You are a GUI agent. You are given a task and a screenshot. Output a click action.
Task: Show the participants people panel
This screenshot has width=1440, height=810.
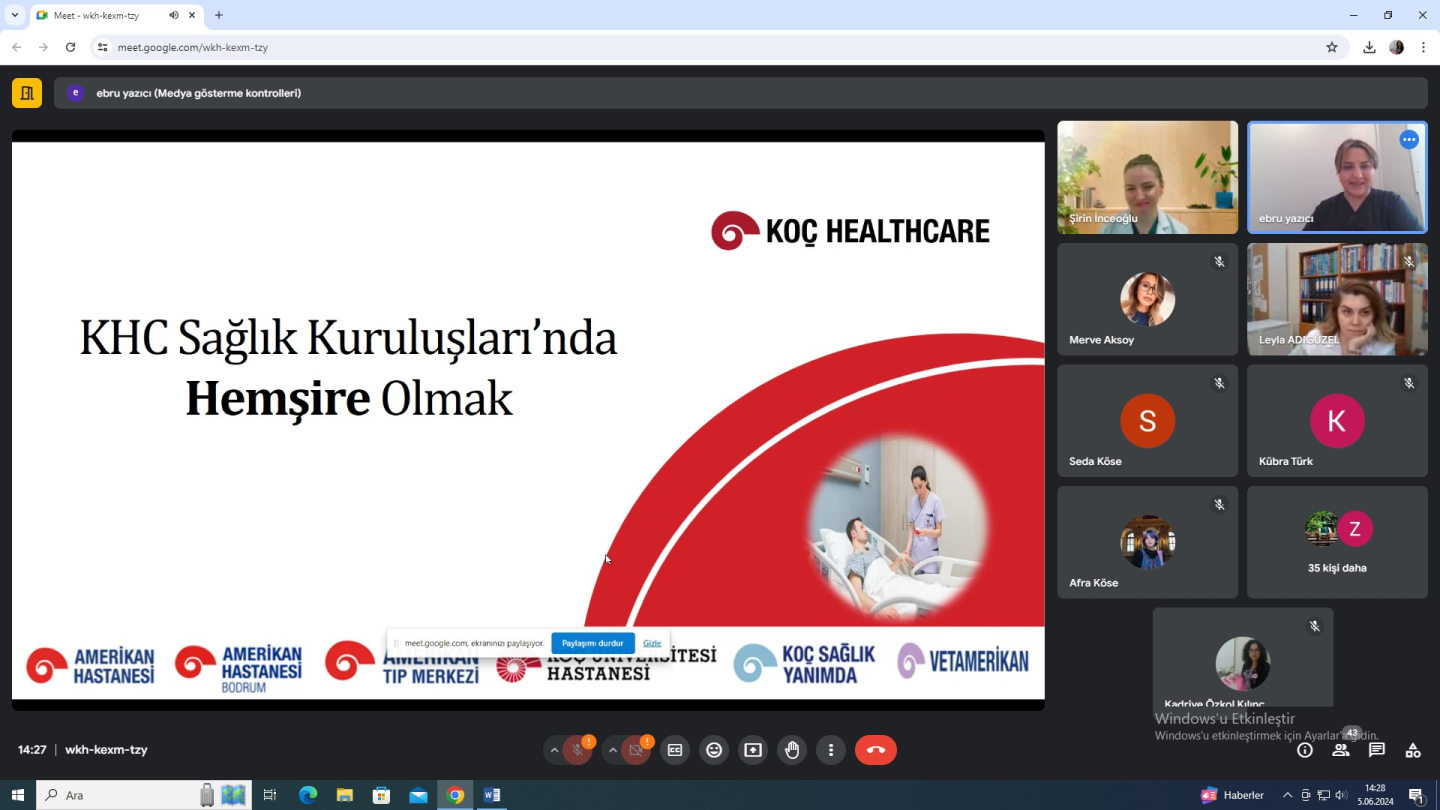click(x=1341, y=750)
